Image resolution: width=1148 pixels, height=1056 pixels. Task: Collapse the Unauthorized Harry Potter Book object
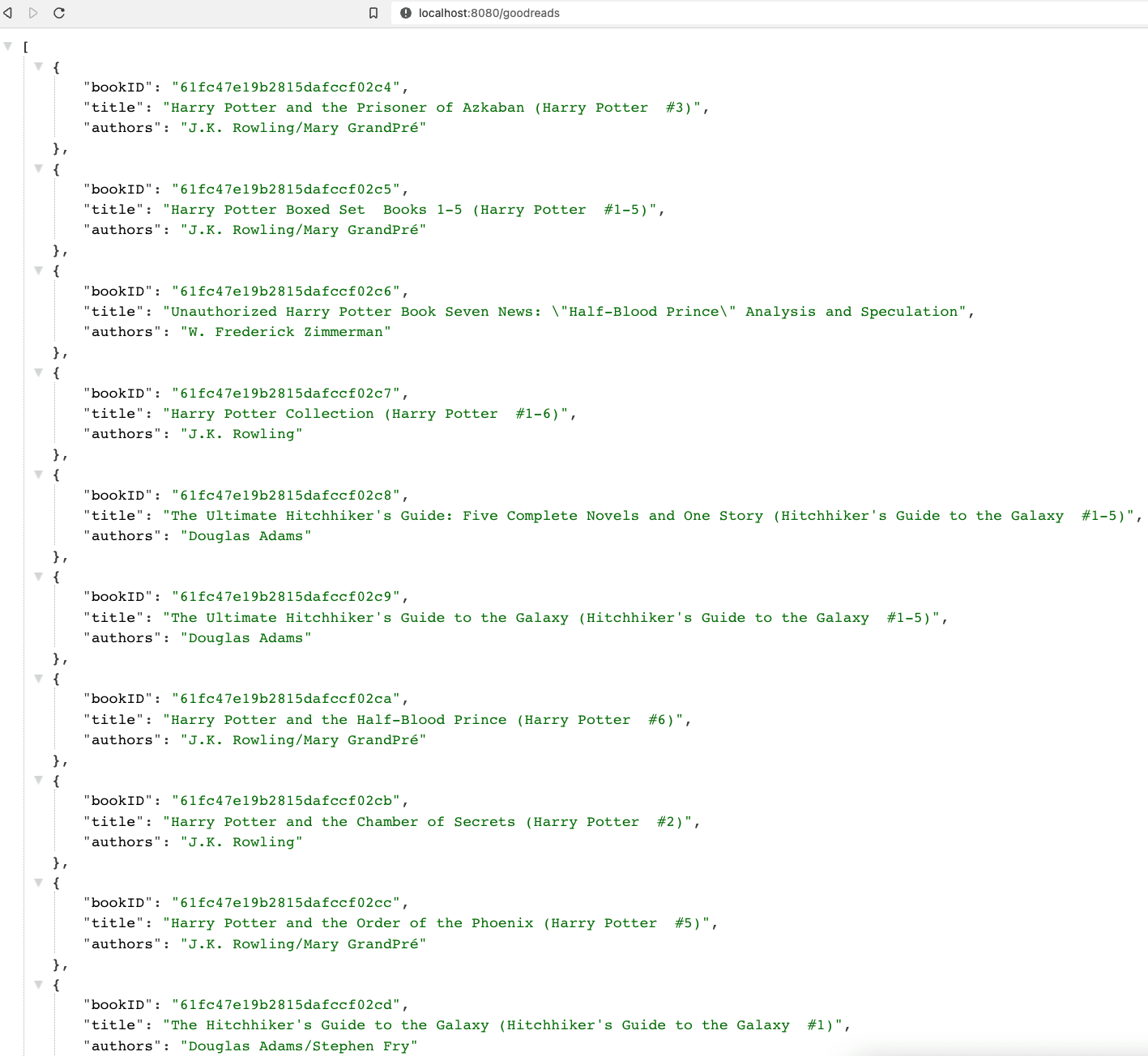click(x=38, y=270)
